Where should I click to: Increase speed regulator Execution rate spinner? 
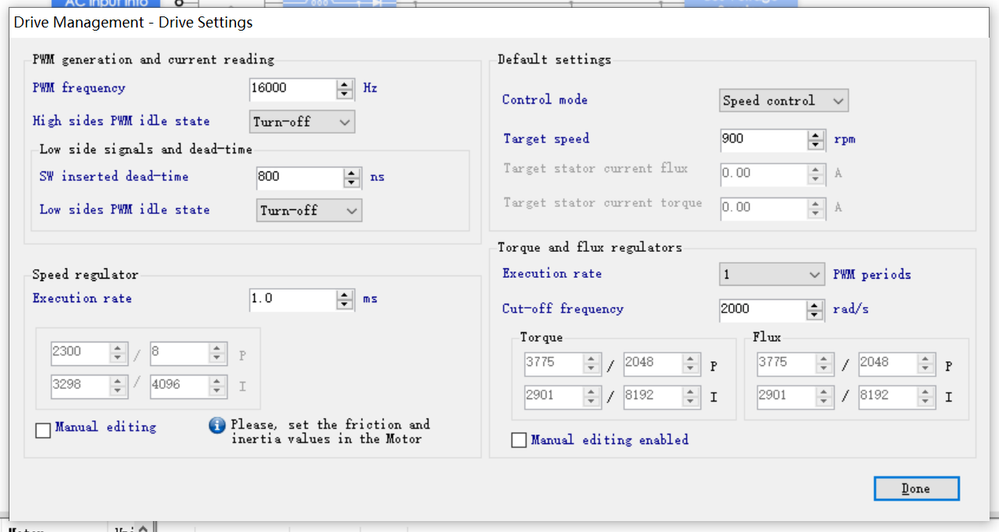point(345,295)
